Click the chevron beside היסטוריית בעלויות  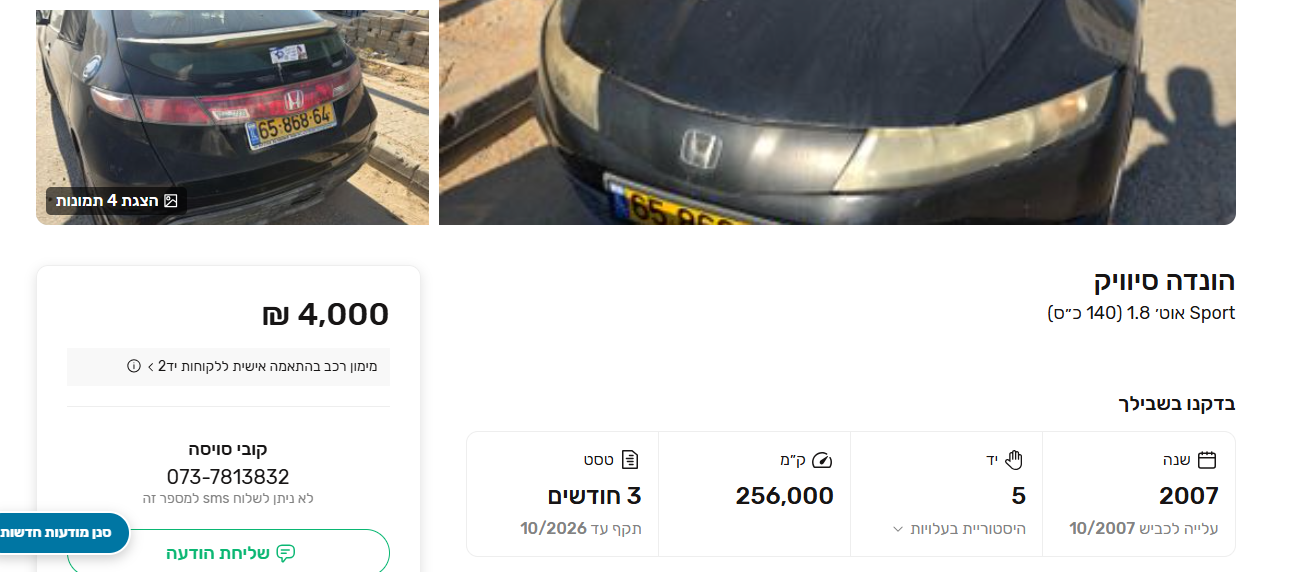click(x=898, y=529)
